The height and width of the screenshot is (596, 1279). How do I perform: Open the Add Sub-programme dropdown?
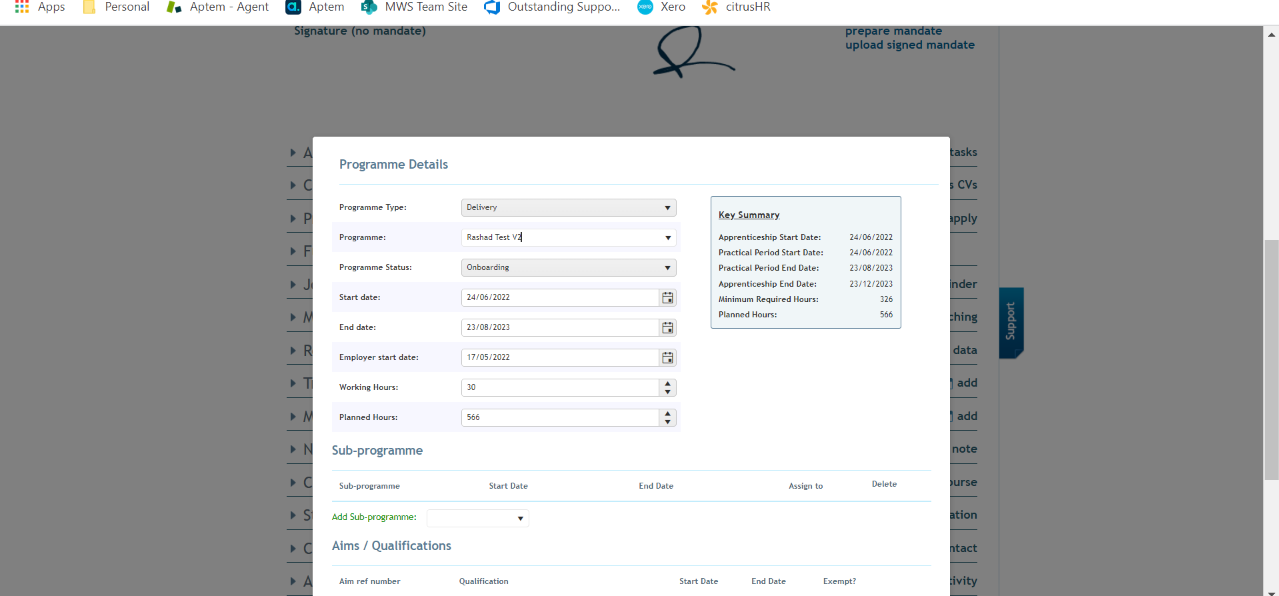click(x=519, y=517)
